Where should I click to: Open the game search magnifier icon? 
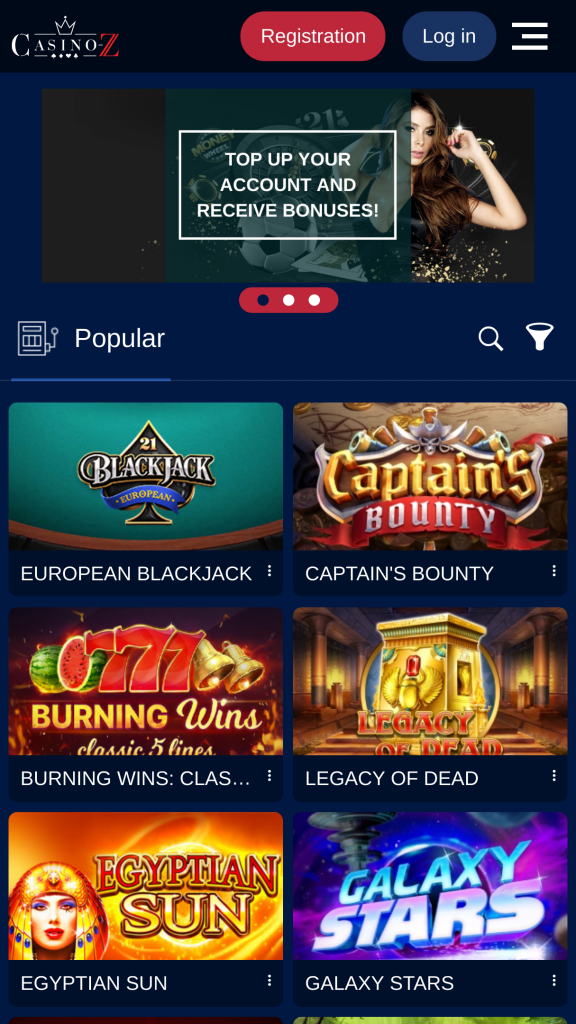(490, 339)
